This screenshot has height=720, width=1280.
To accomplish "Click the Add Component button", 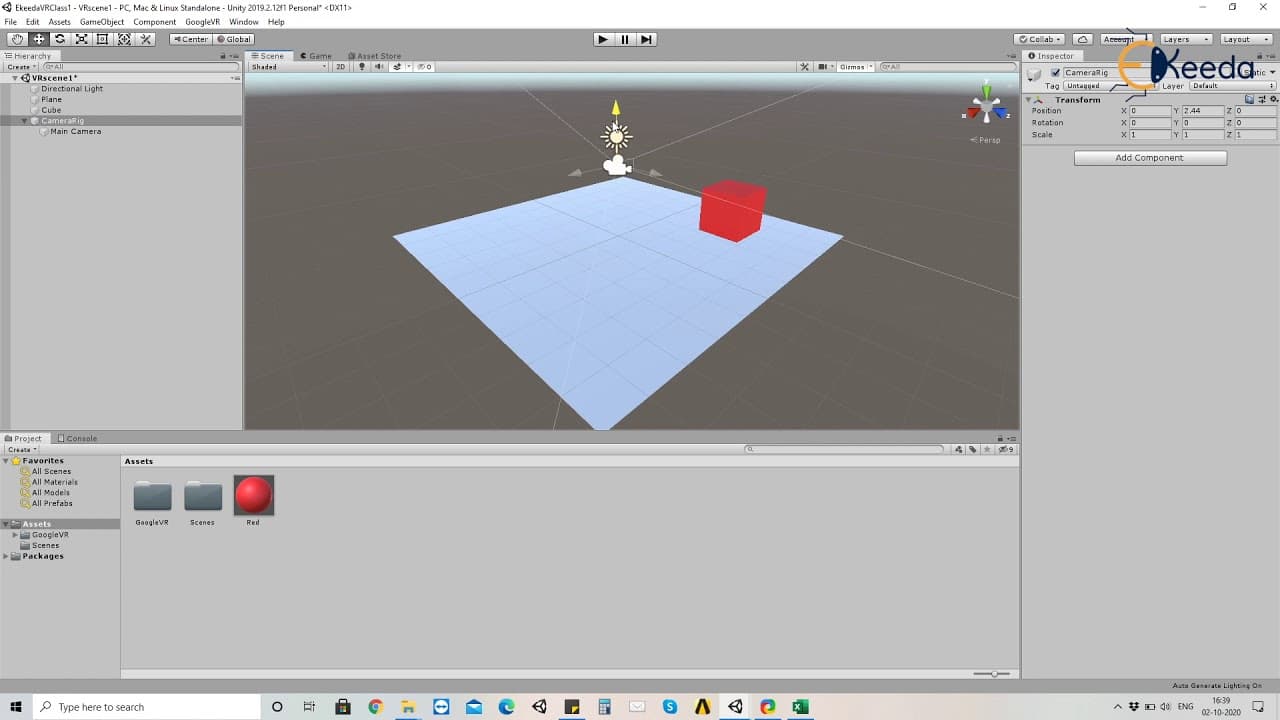I will point(1150,158).
